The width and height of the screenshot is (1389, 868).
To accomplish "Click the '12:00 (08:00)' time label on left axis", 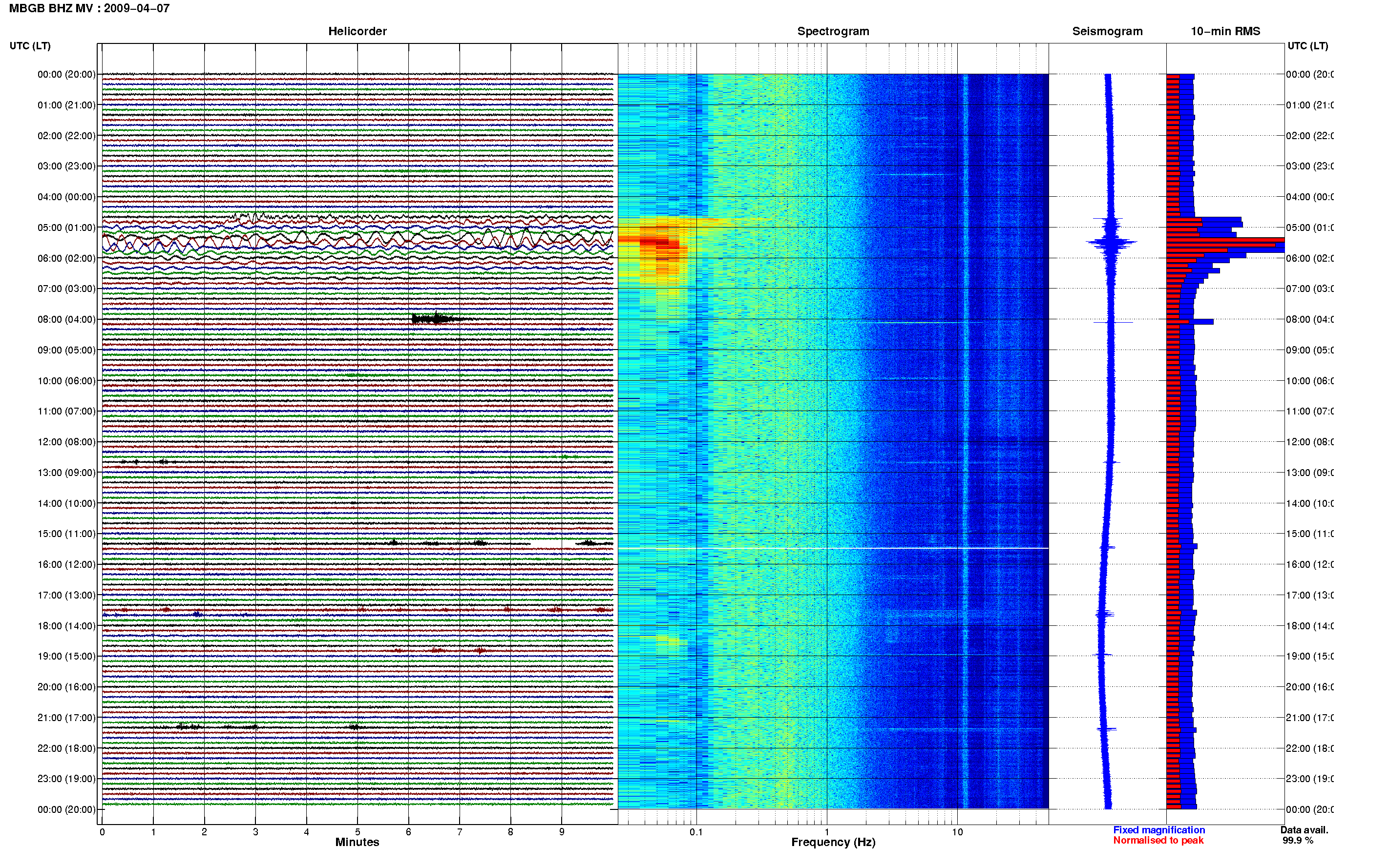I will point(66,442).
